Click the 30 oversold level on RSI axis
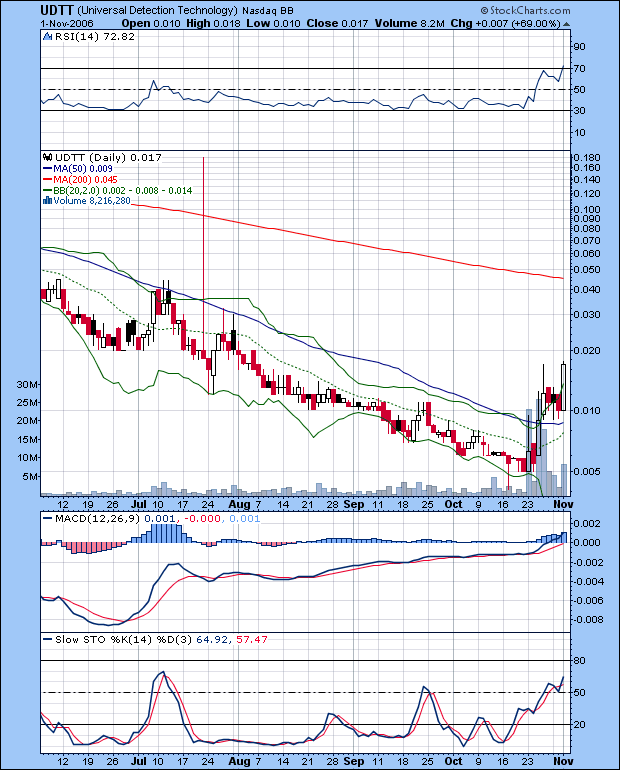620x770 pixels. point(579,110)
